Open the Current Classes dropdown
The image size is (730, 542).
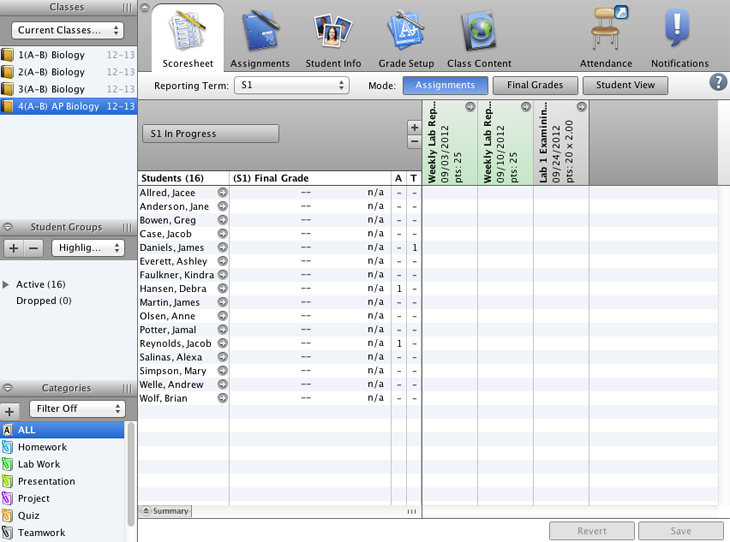[x=68, y=30]
